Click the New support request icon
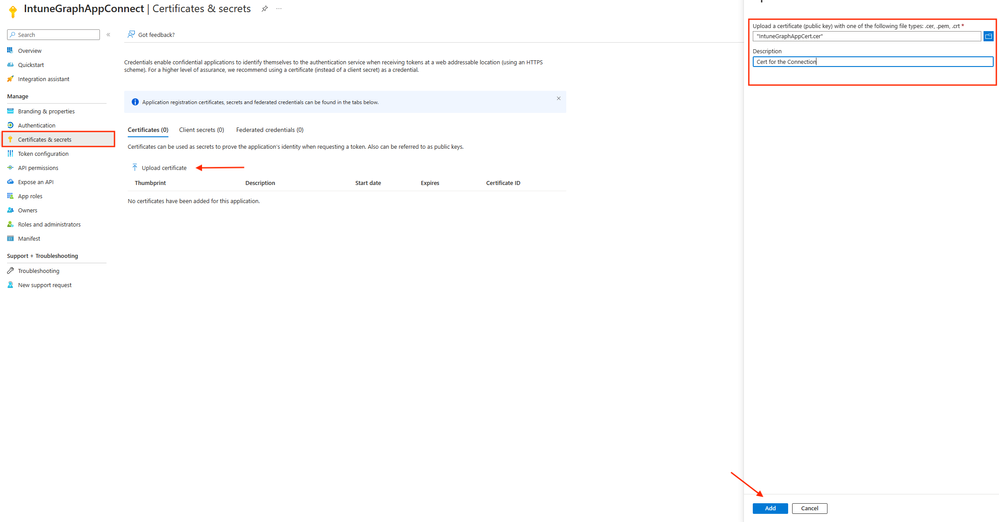Image resolution: width=999 pixels, height=522 pixels. 10,285
